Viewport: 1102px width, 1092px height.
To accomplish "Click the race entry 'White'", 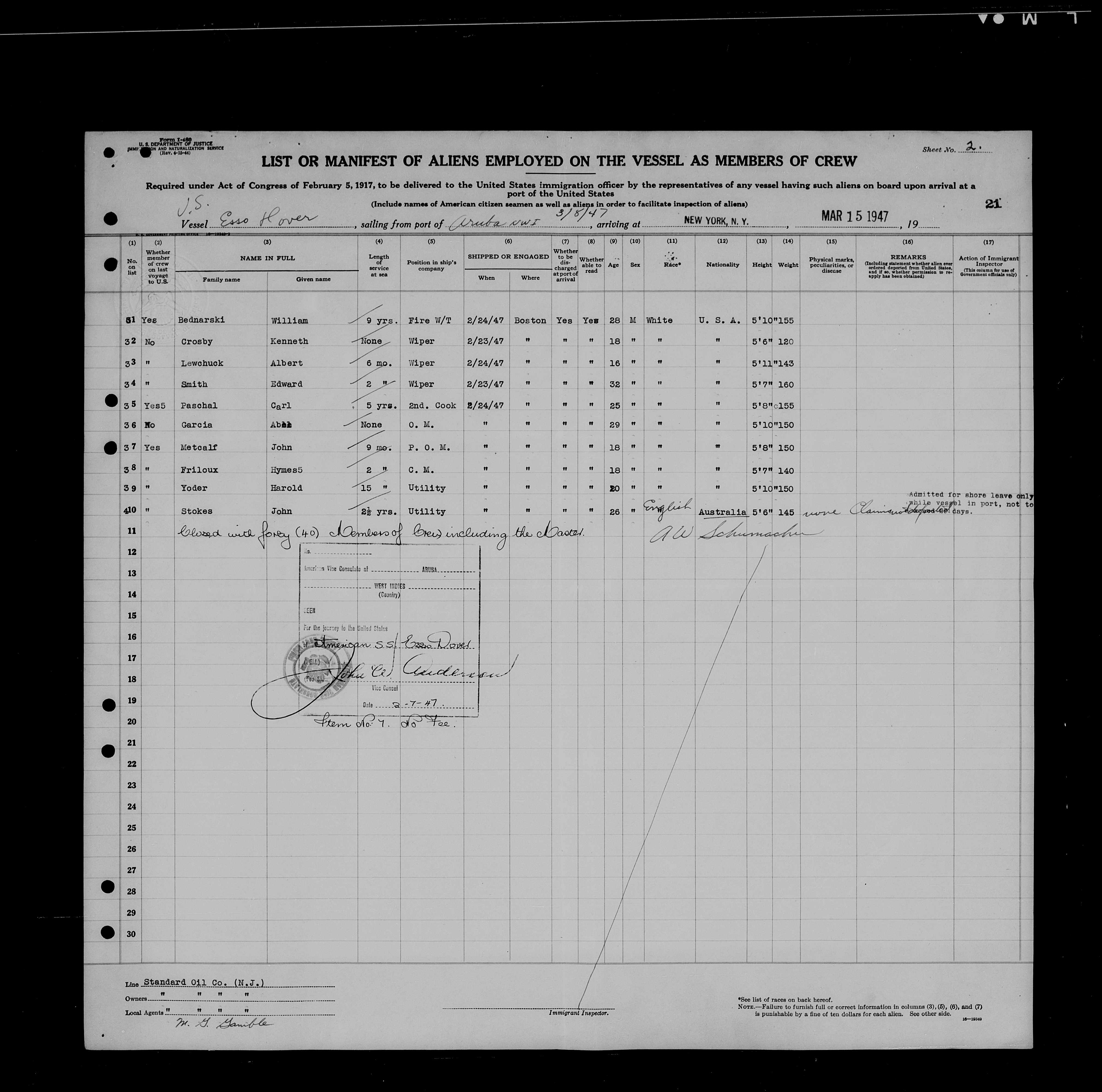I will point(659,321).
